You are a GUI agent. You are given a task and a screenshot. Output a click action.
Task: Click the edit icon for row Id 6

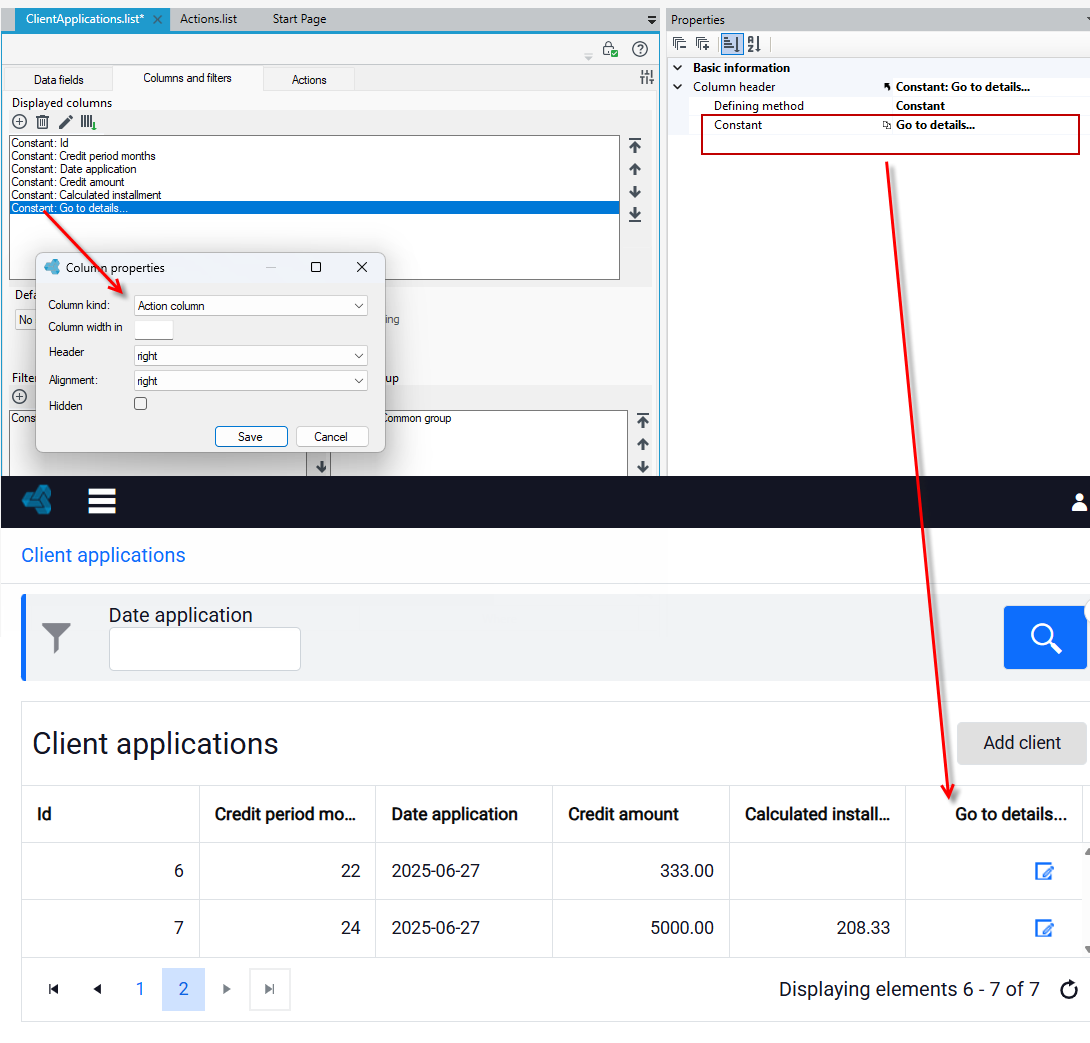click(x=1044, y=871)
